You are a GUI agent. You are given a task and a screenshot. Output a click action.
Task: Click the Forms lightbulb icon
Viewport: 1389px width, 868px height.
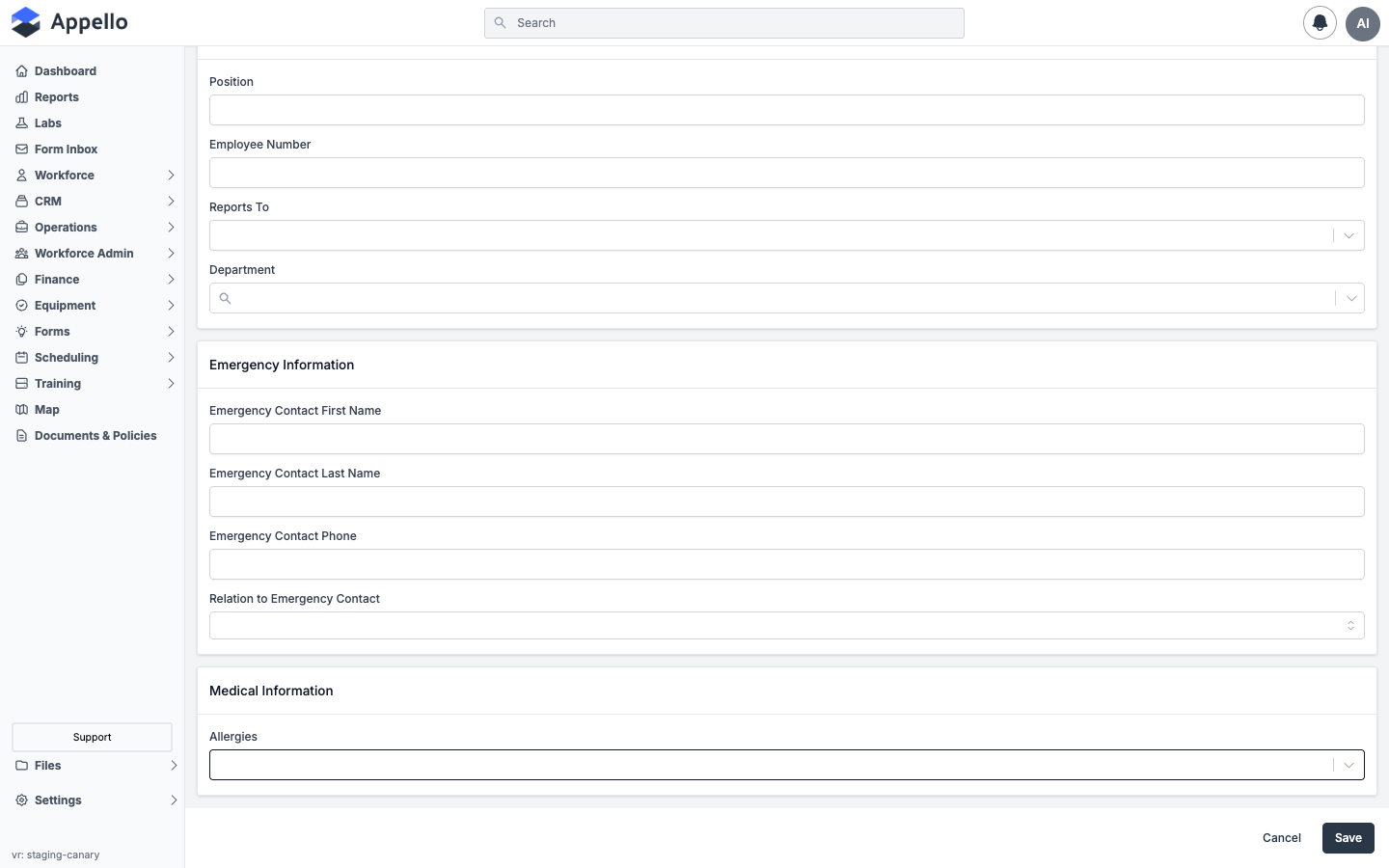pos(21,332)
